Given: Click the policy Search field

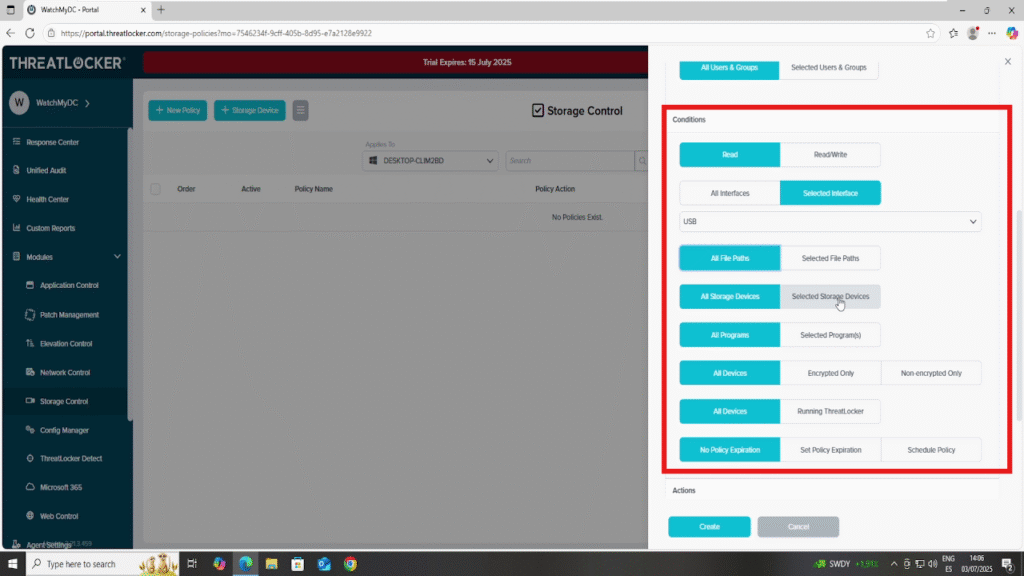Looking at the screenshot, I should click(x=569, y=161).
